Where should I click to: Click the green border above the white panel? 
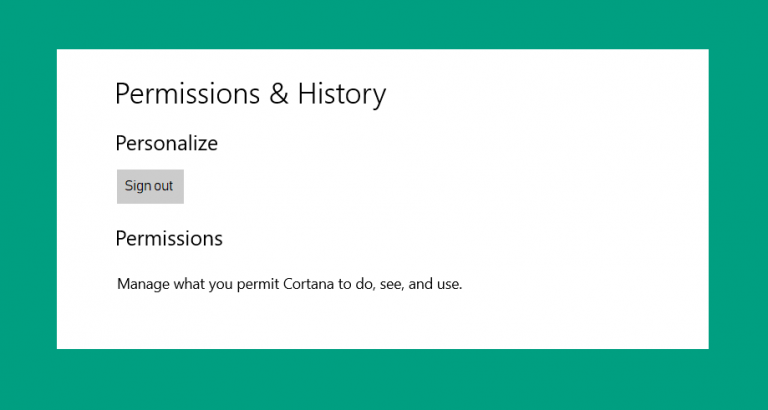(x=384, y=24)
